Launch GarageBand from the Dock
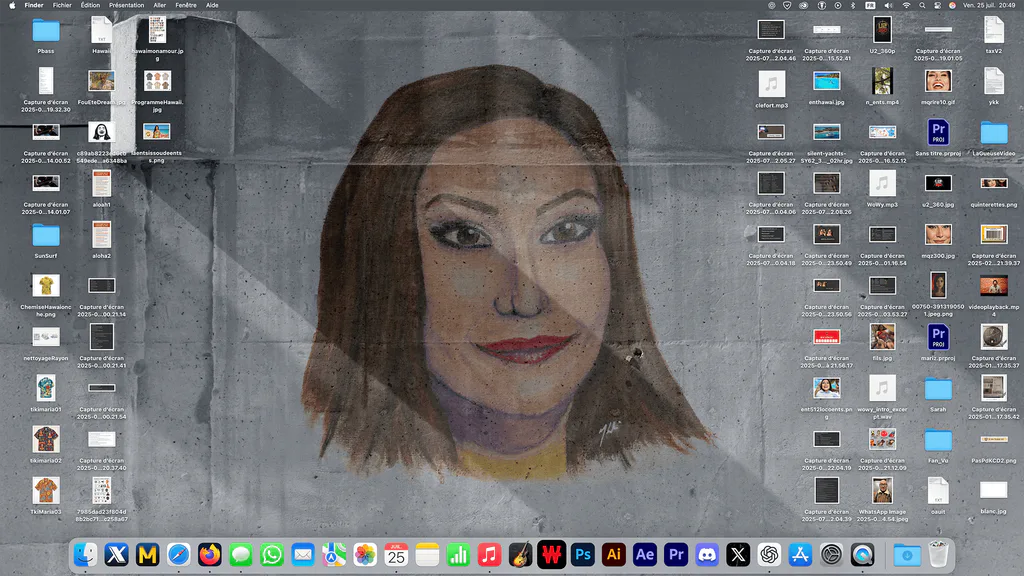The image size is (1024, 576). [520, 555]
